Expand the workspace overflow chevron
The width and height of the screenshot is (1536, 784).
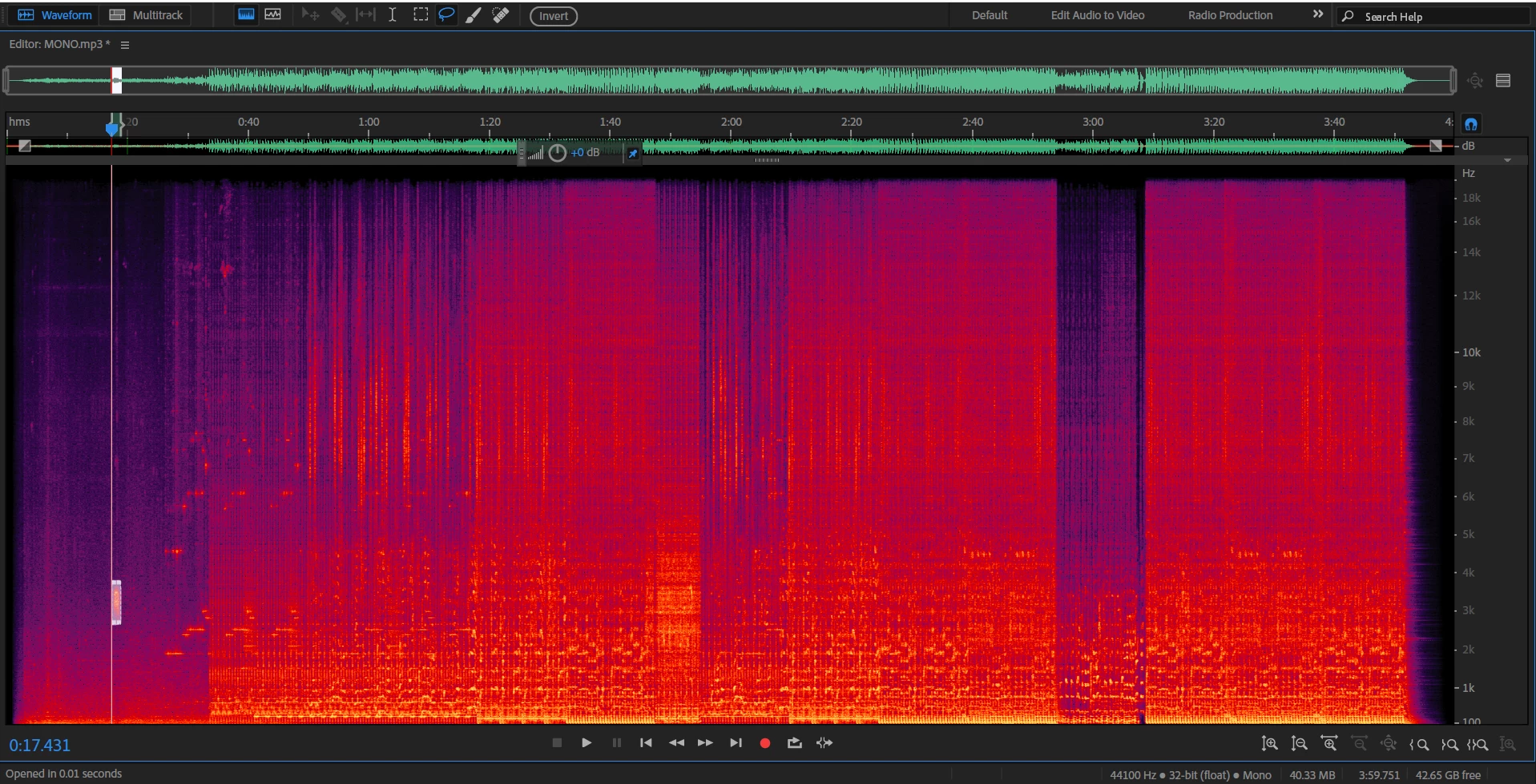pos(1318,14)
